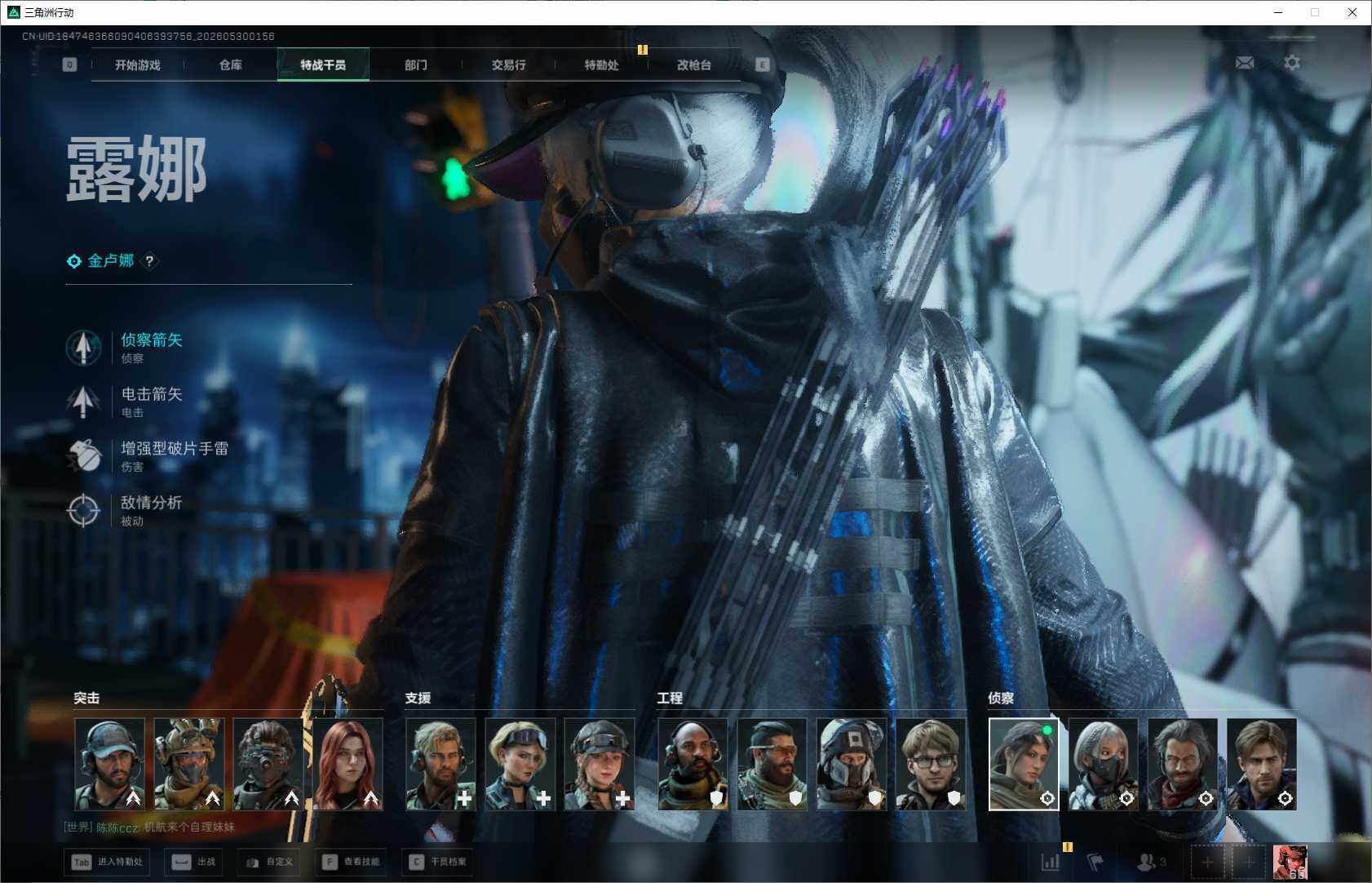Select the young 工程 operator with black-framed glasses
The image size is (1372, 883).
point(931,765)
